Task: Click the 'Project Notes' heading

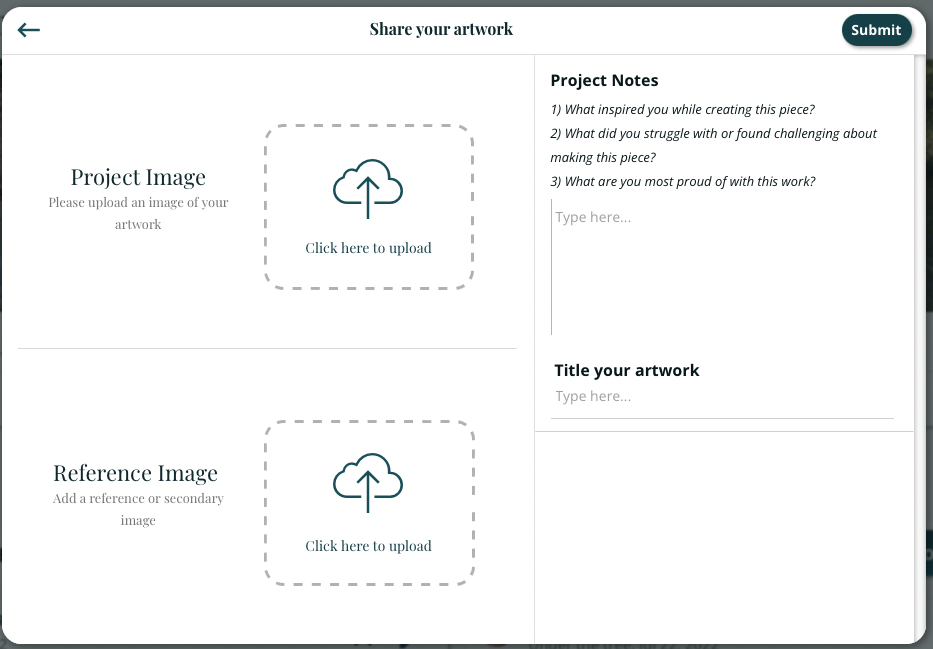Action: 604,80
